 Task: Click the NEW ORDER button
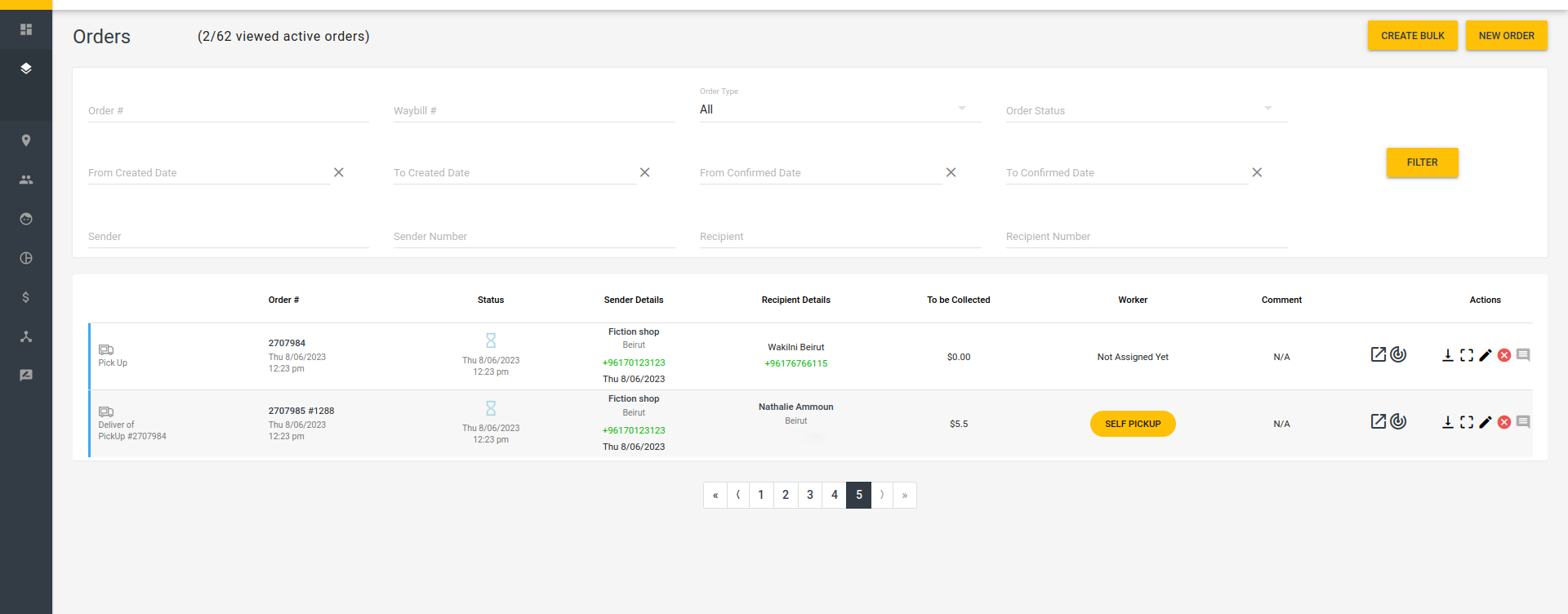(x=1506, y=36)
